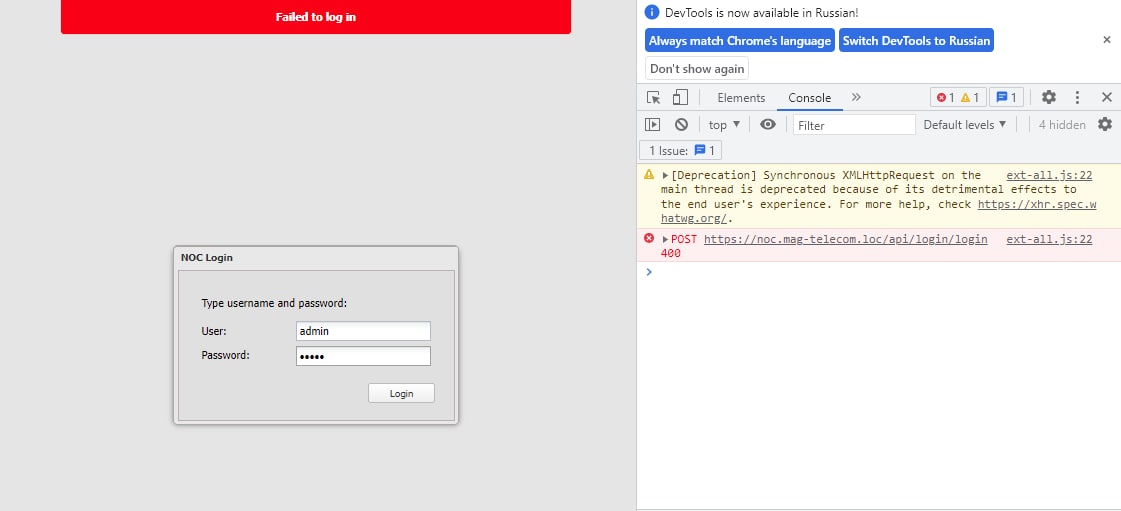Show the console sidebar icon
Image resolution: width=1121 pixels, height=511 pixels.
(652, 124)
